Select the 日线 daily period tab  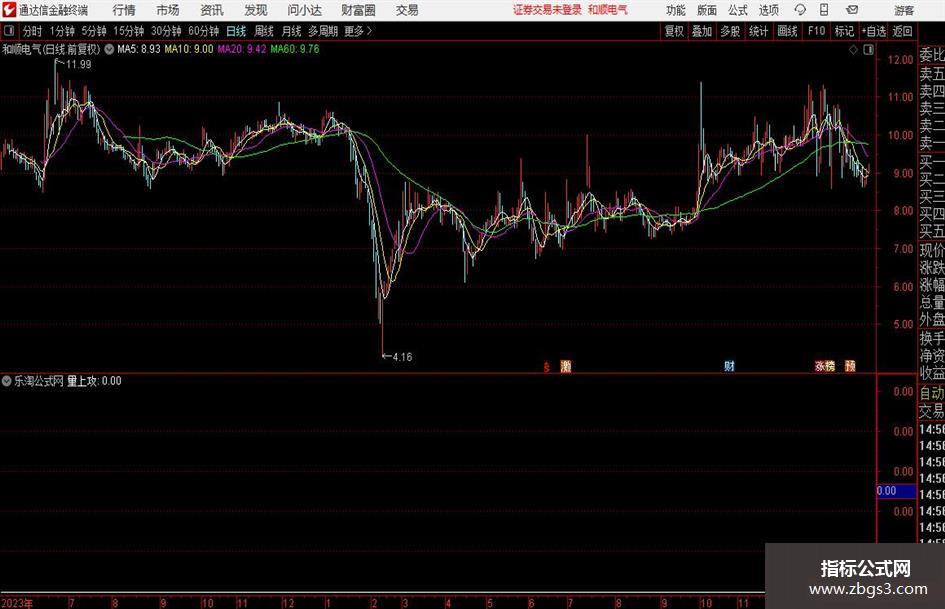(236, 31)
